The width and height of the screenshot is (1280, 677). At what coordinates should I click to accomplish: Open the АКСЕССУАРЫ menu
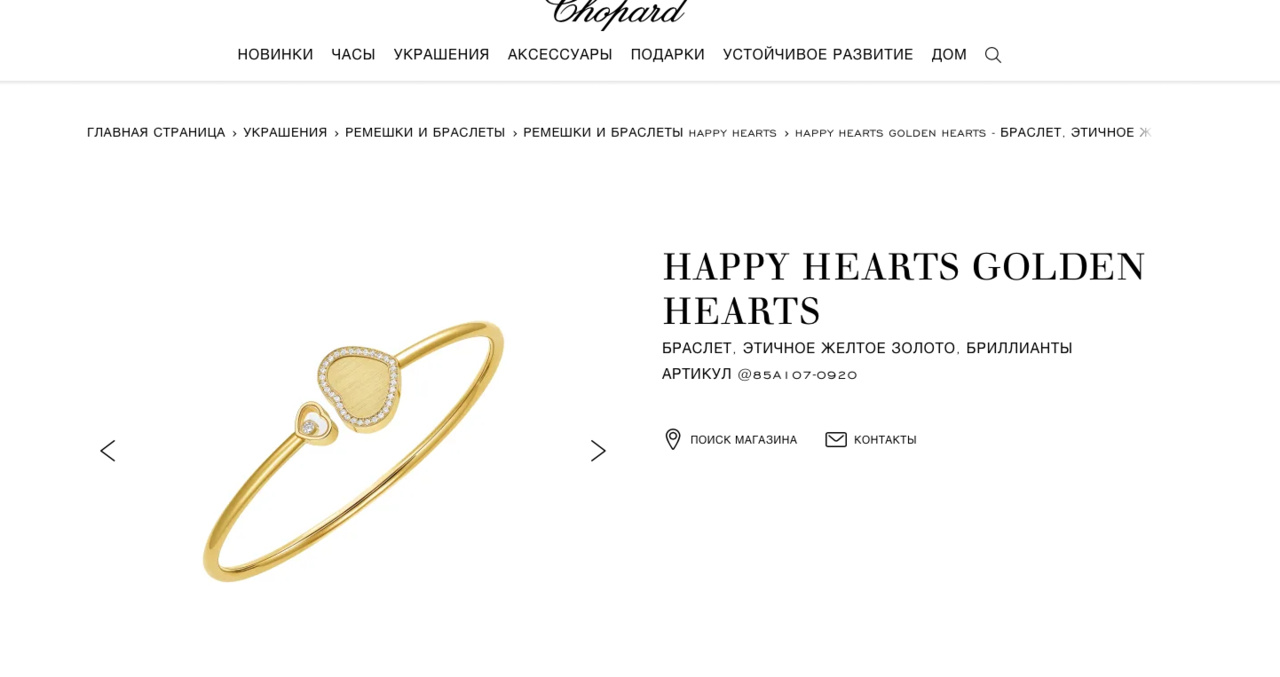click(560, 54)
